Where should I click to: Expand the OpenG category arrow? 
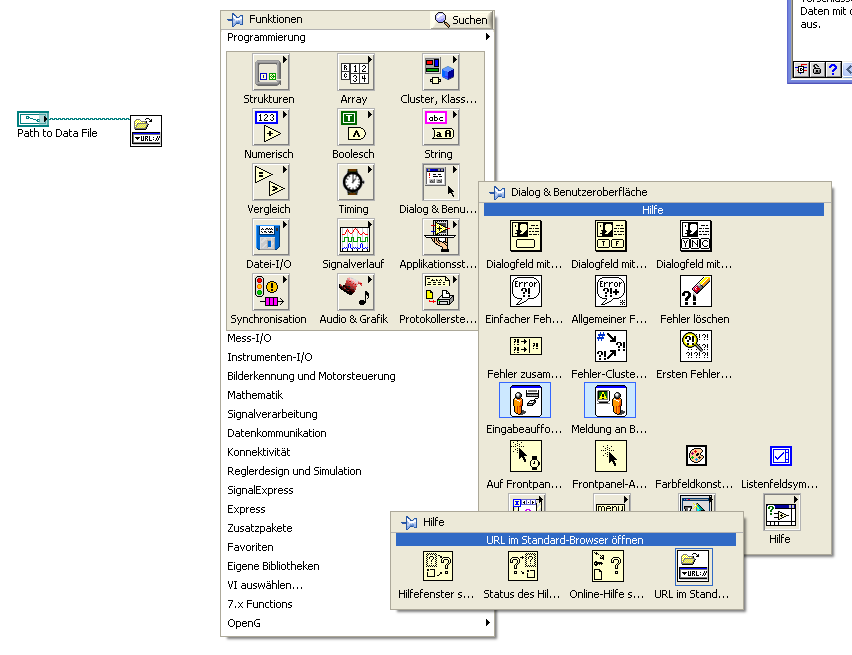tap(487, 623)
